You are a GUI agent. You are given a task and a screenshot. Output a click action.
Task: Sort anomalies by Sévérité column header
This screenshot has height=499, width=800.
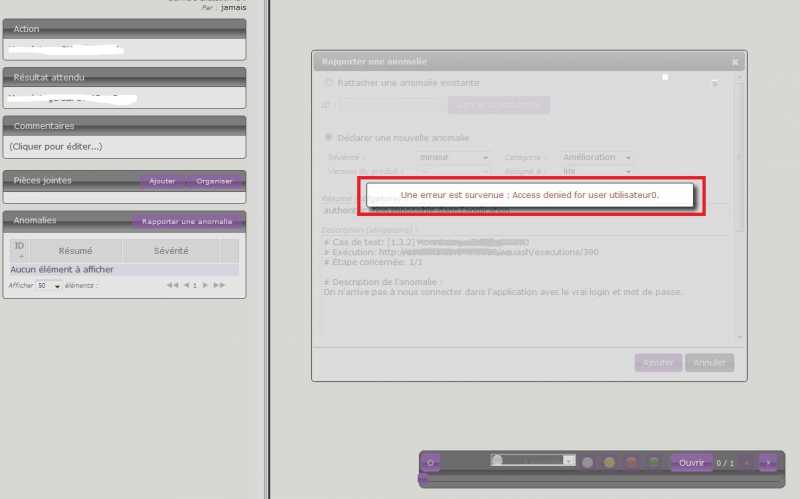coord(170,250)
